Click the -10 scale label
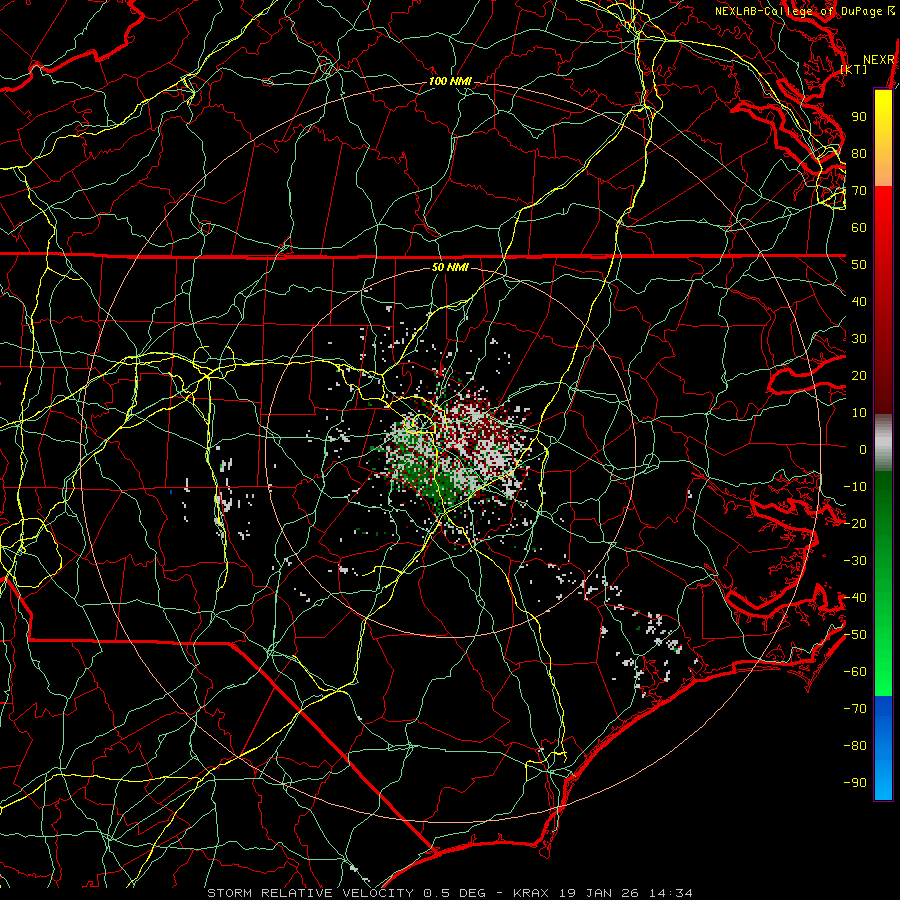The height and width of the screenshot is (900, 900). [855, 487]
